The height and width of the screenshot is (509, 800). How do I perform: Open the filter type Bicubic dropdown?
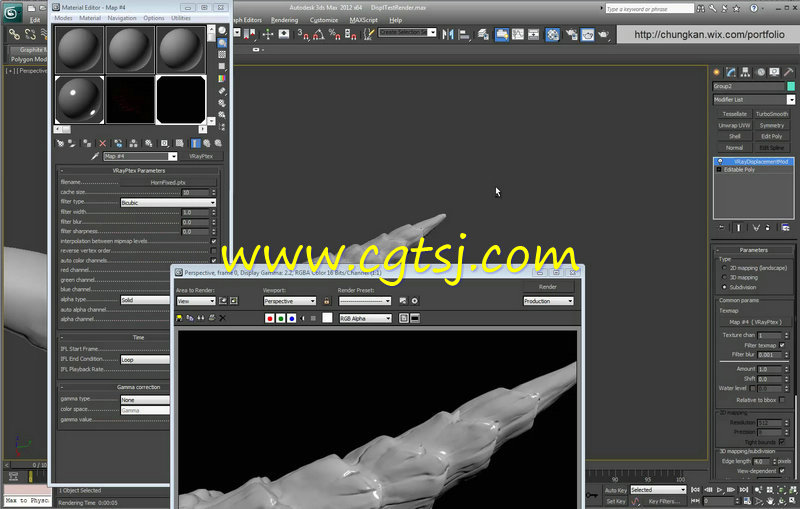click(x=168, y=202)
